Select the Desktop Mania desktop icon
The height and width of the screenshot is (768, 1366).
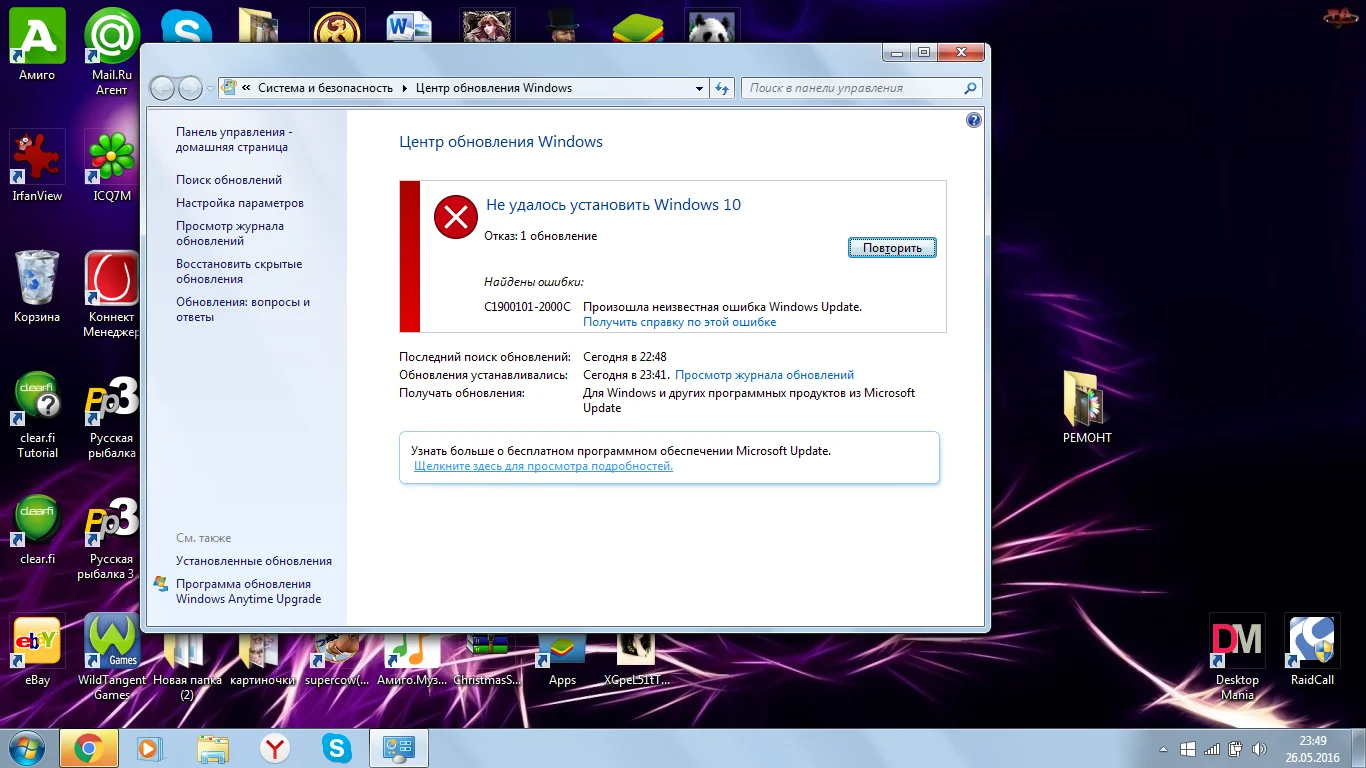tap(1237, 657)
